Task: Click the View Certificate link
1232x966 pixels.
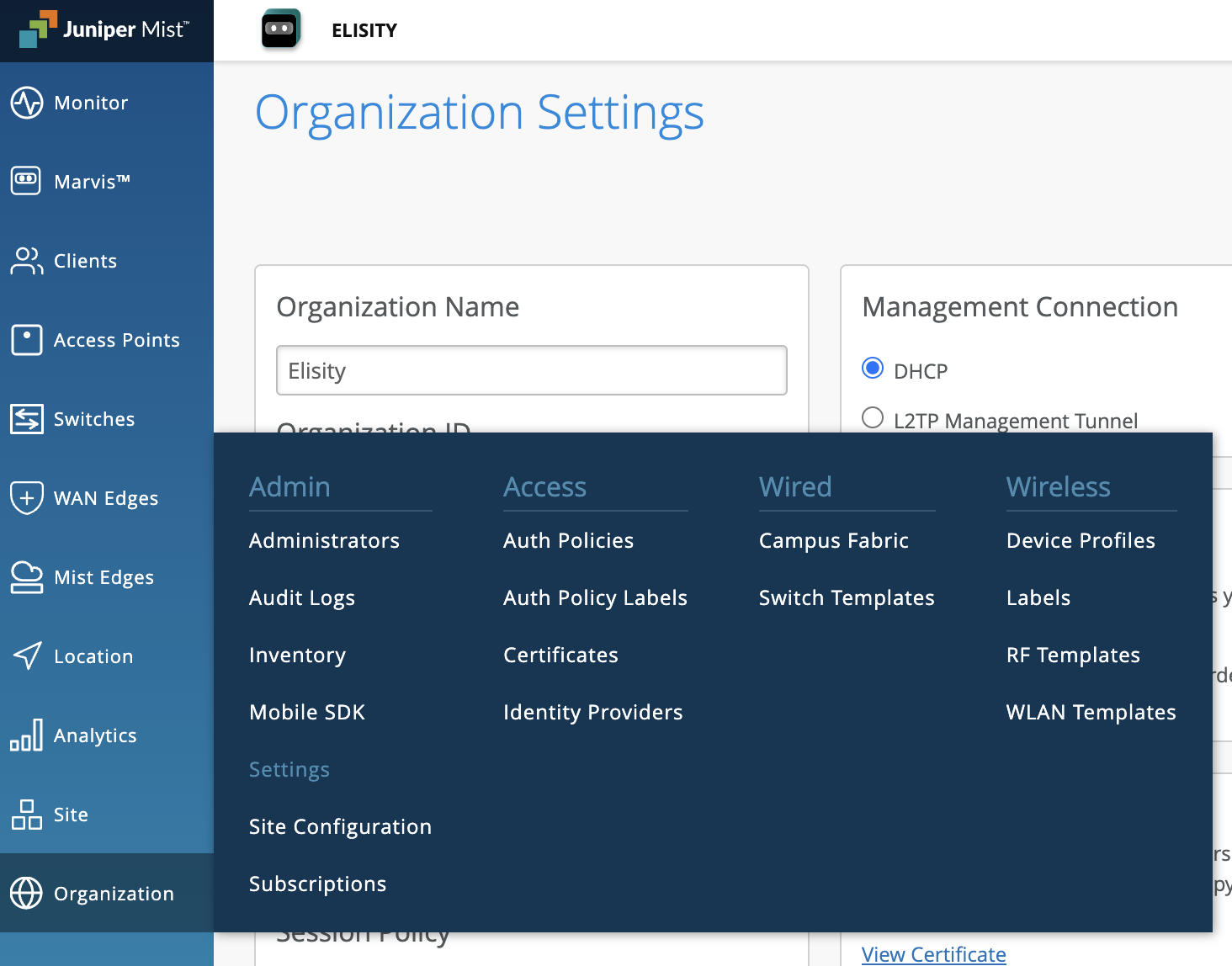Action: coord(933,954)
